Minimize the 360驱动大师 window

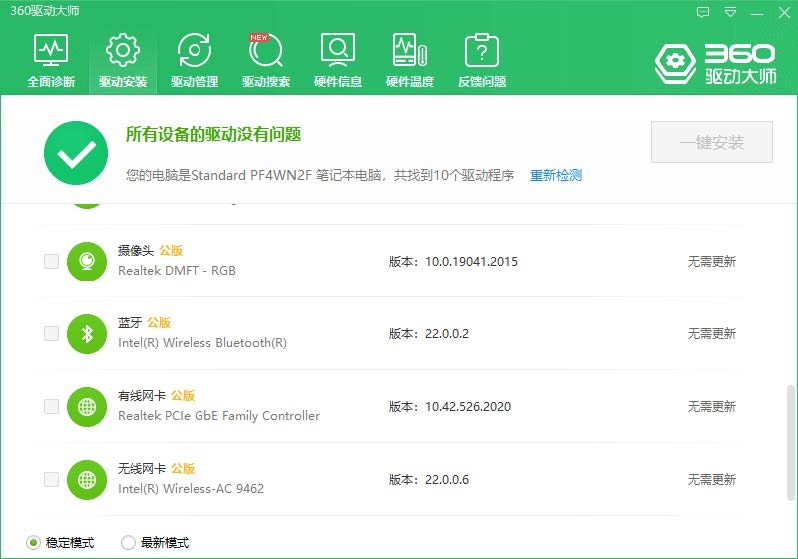pos(757,12)
